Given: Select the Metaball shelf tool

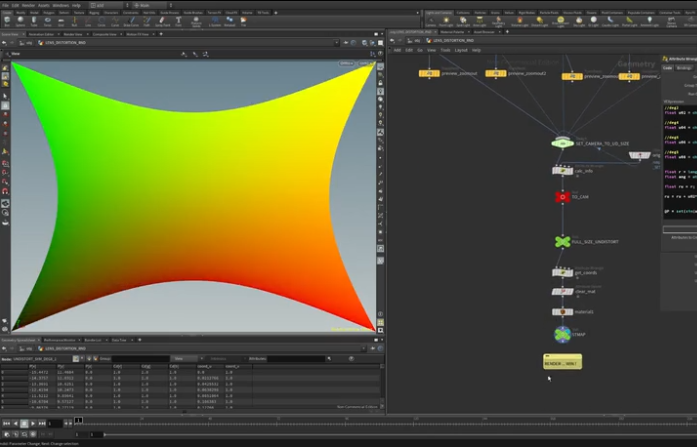Looking at the screenshot, I should point(229,21).
